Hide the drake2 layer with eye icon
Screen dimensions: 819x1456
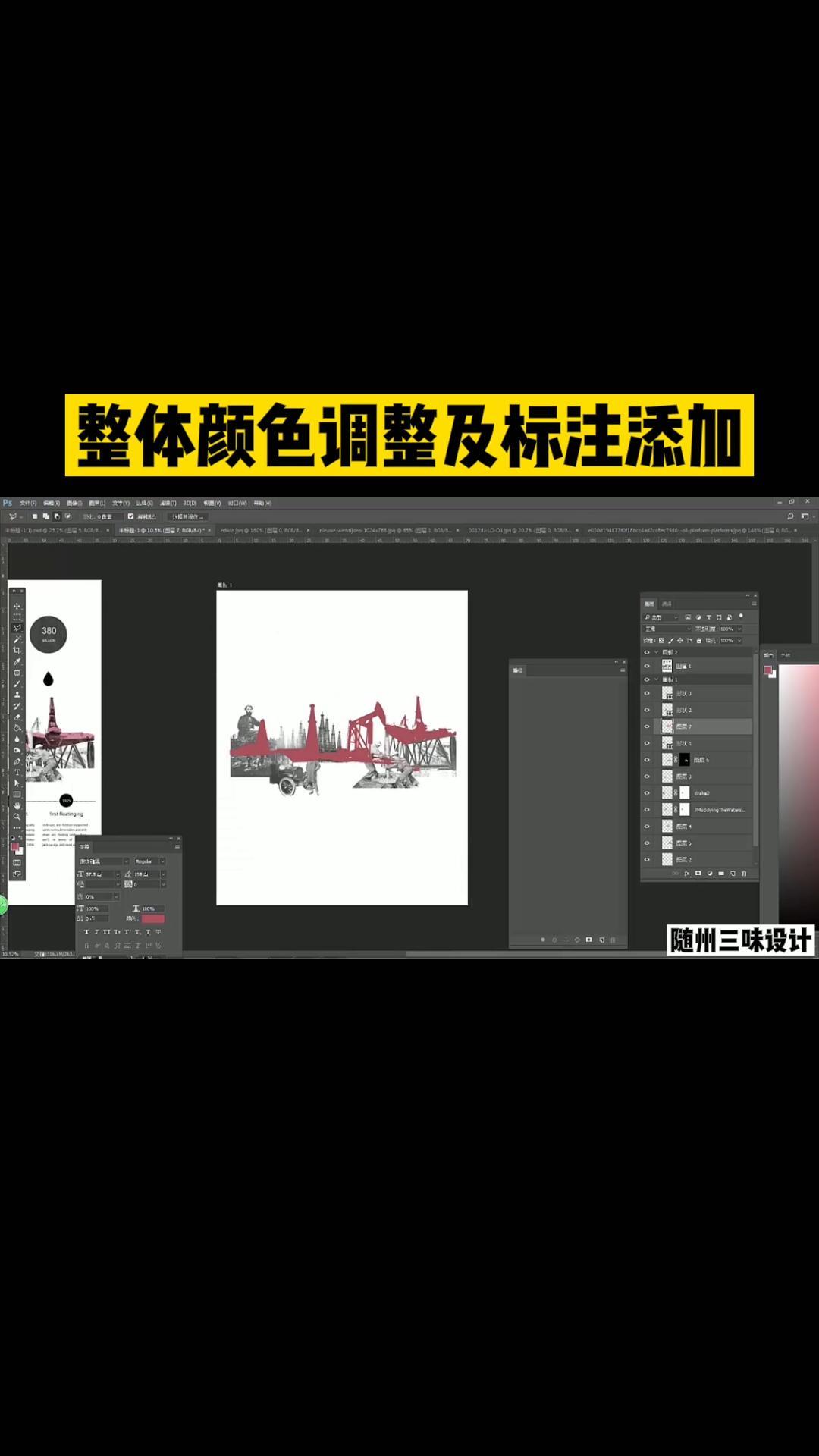[x=647, y=793]
